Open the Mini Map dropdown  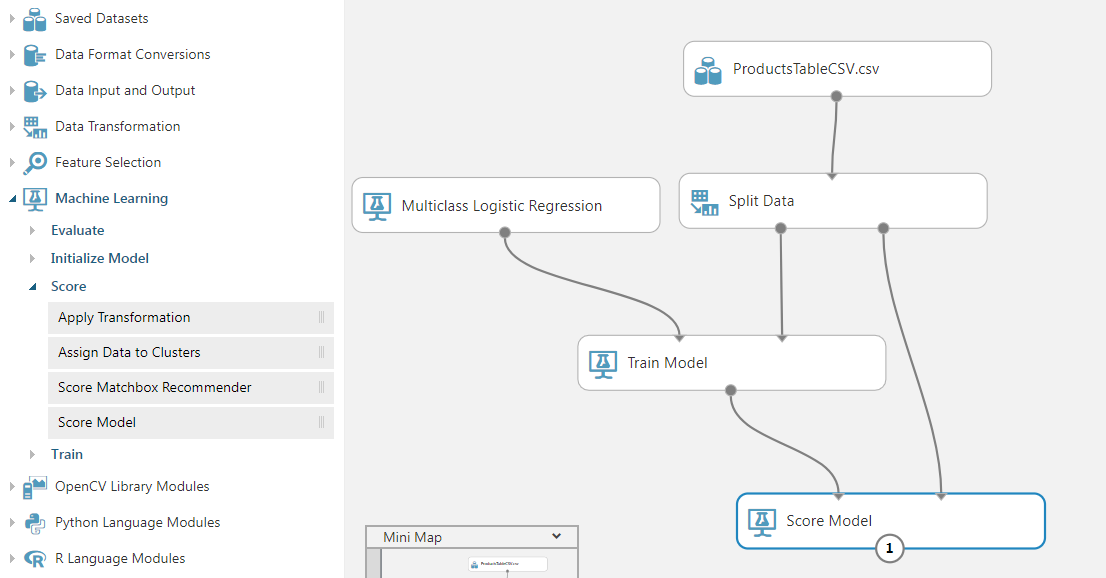pyautogui.click(x=556, y=536)
